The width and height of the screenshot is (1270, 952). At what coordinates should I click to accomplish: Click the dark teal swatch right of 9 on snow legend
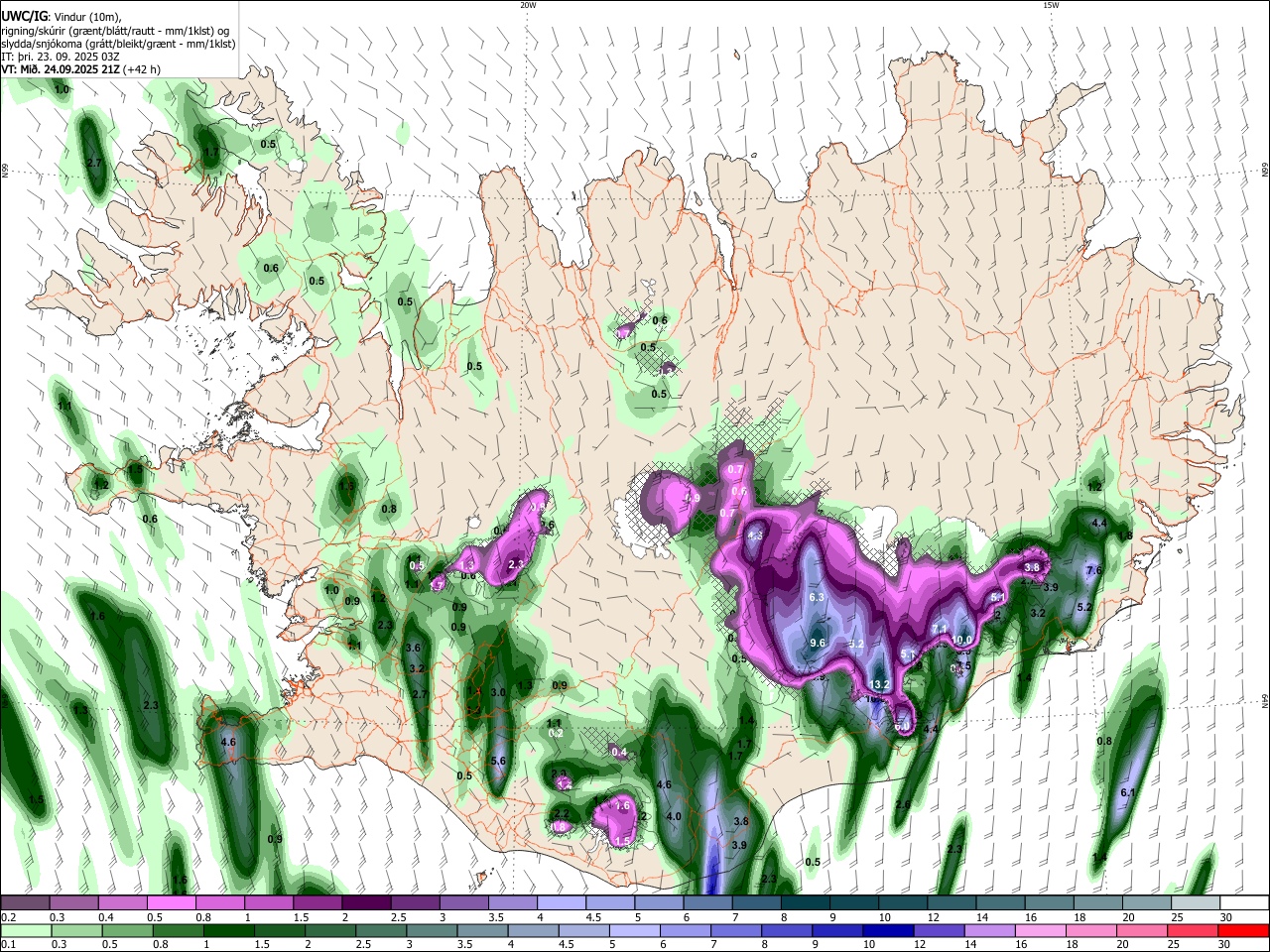point(853,902)
